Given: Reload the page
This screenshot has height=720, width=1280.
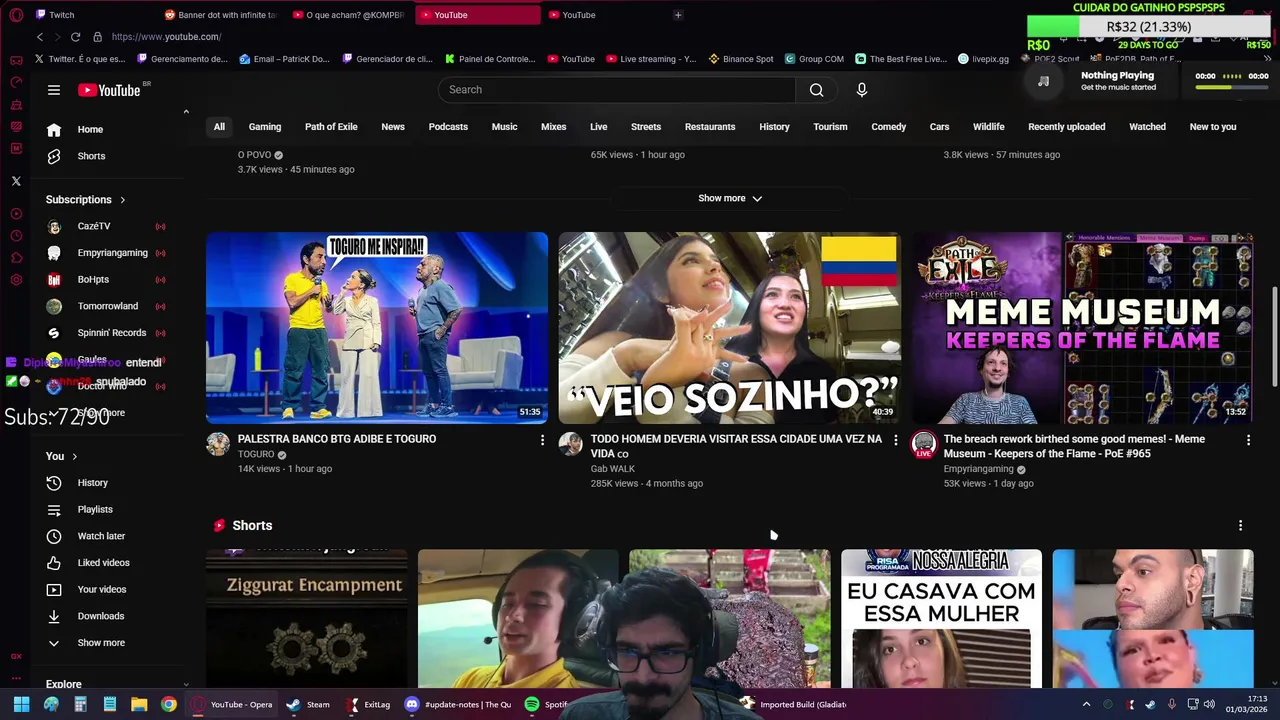Looking at the screenshot, I should click(75, 37).
